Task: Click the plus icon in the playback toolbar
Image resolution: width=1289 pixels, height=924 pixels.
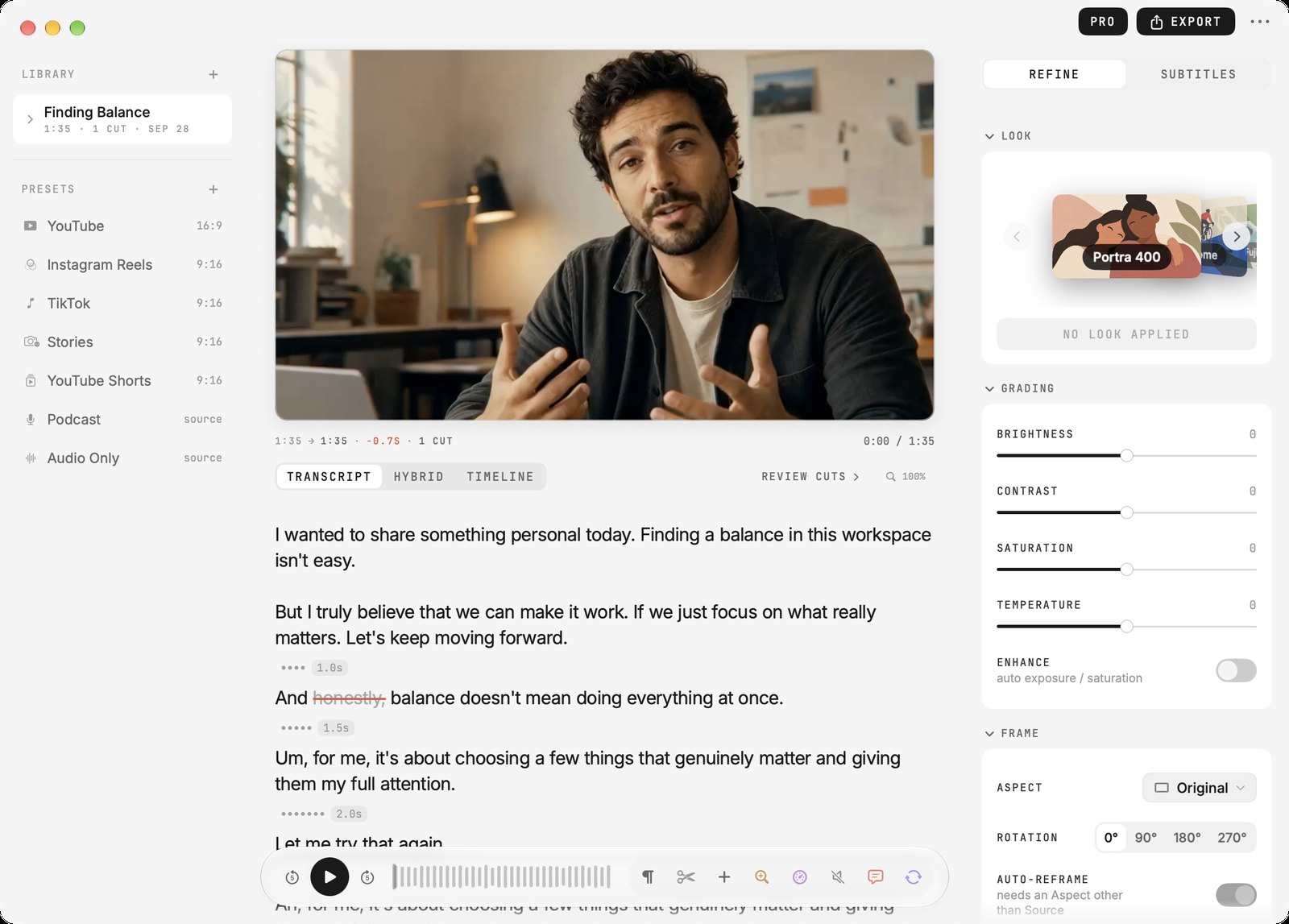Action: 724,877
